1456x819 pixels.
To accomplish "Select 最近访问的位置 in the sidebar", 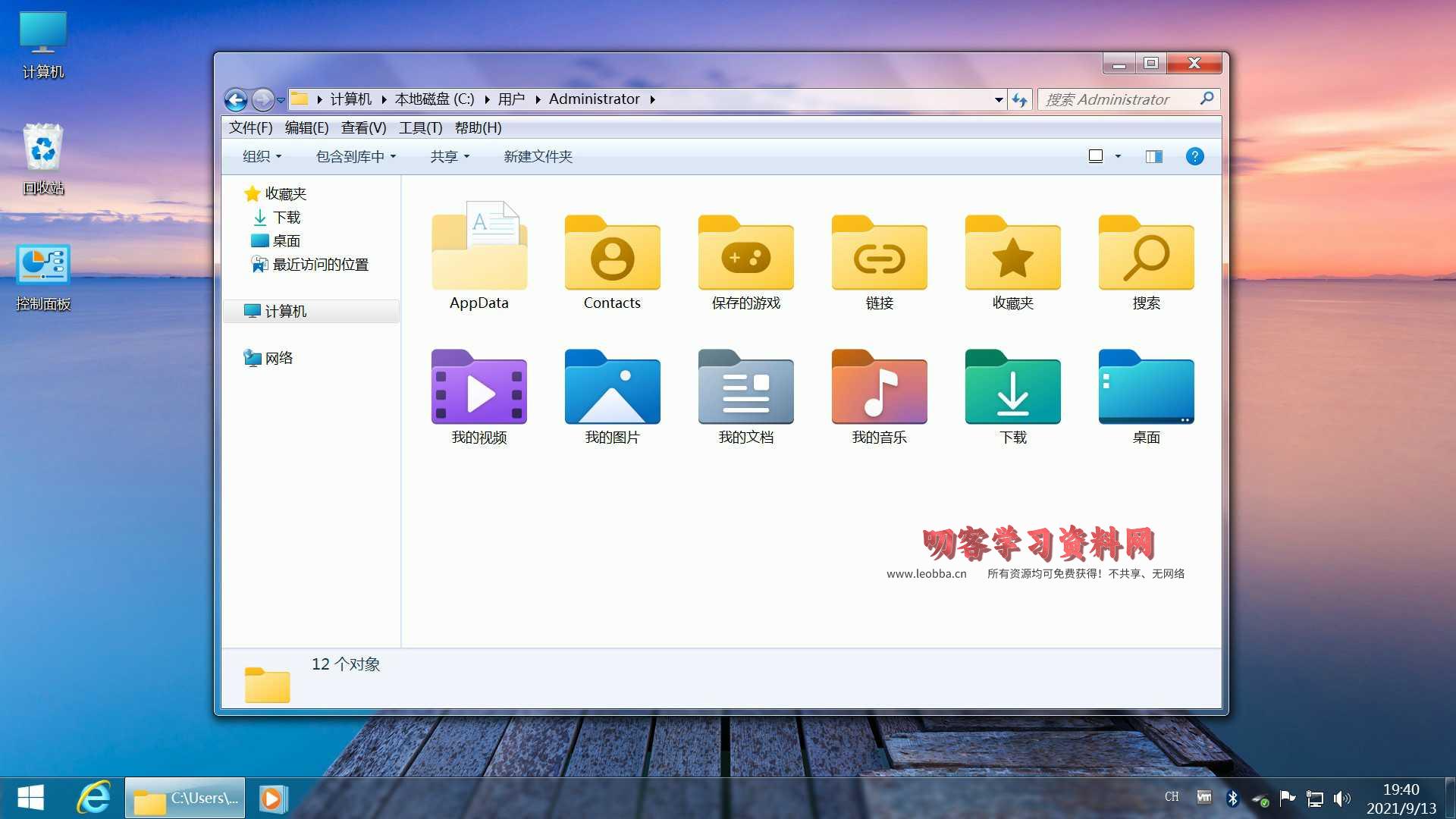I will click(x=320, y=264).
